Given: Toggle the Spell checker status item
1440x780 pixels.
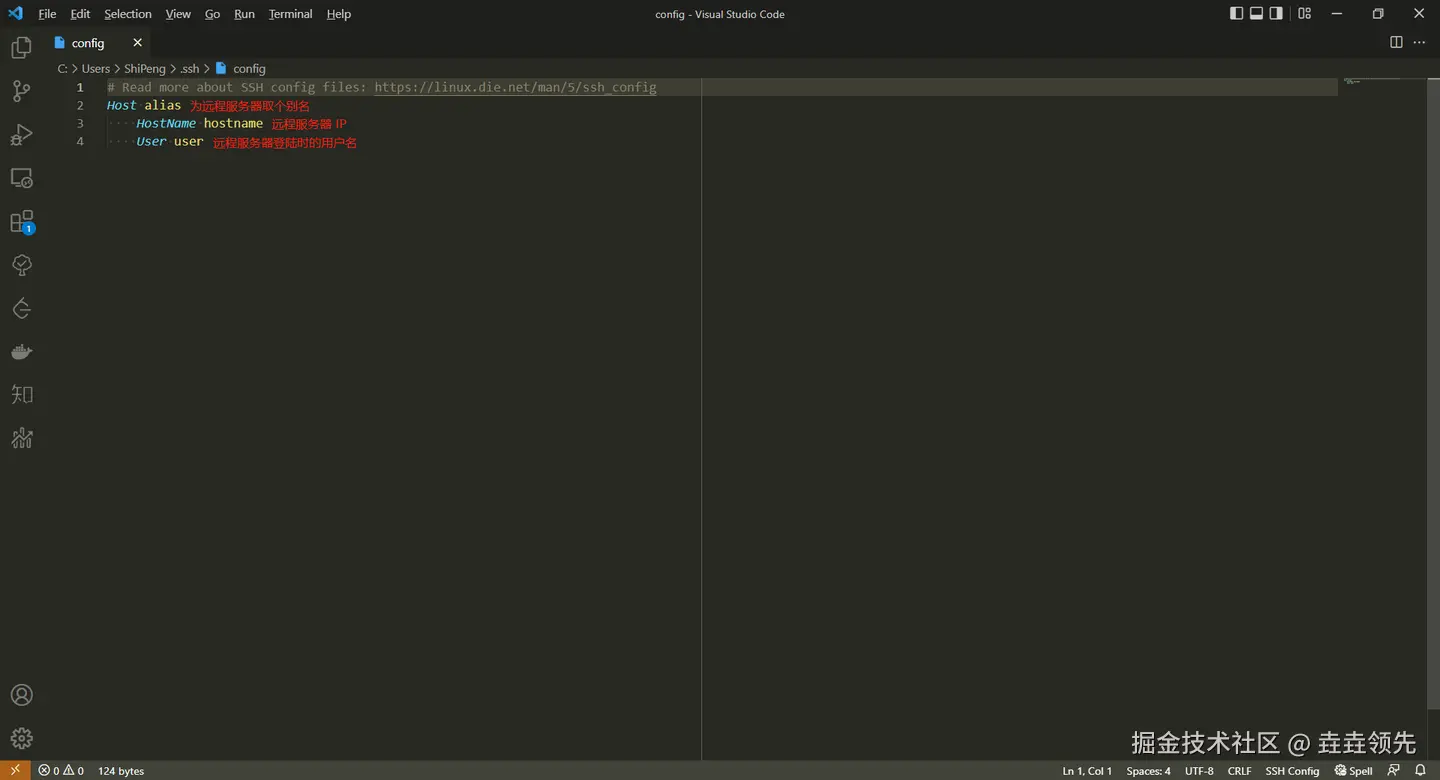Looking at the screenshot, I should point(1353,770).
